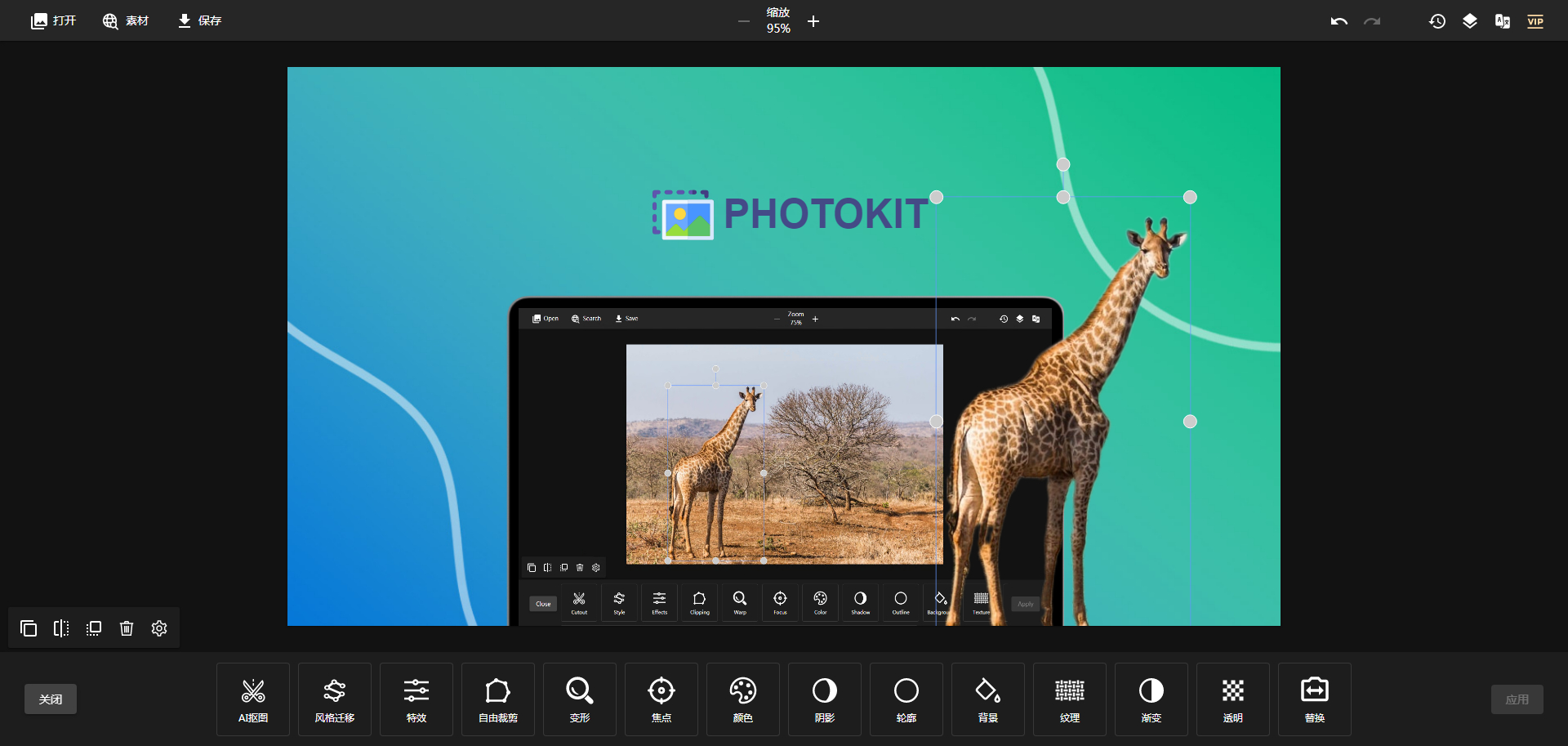Screen dimensions: 1568x746
Task: Click top-left selection handle near PHOTOKIT
Action: [x=937, y=197]
